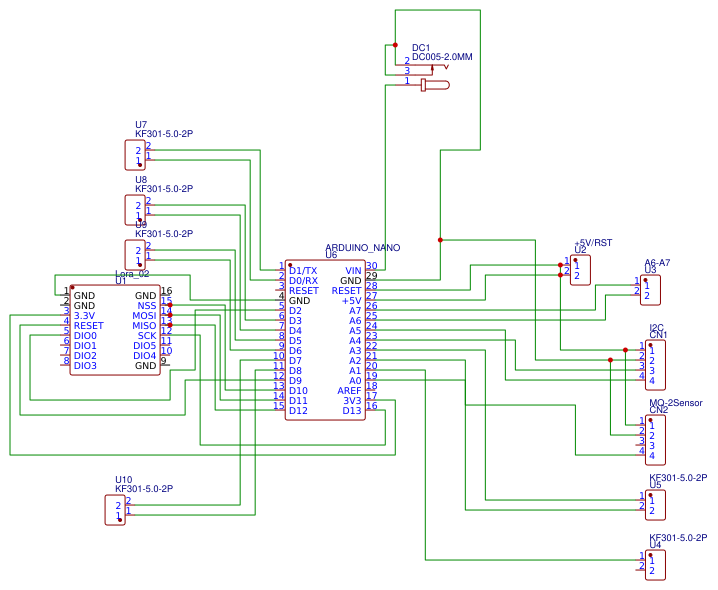Click pin number 30 on the Arduino
718x590 pixels.
pos(372,266)
